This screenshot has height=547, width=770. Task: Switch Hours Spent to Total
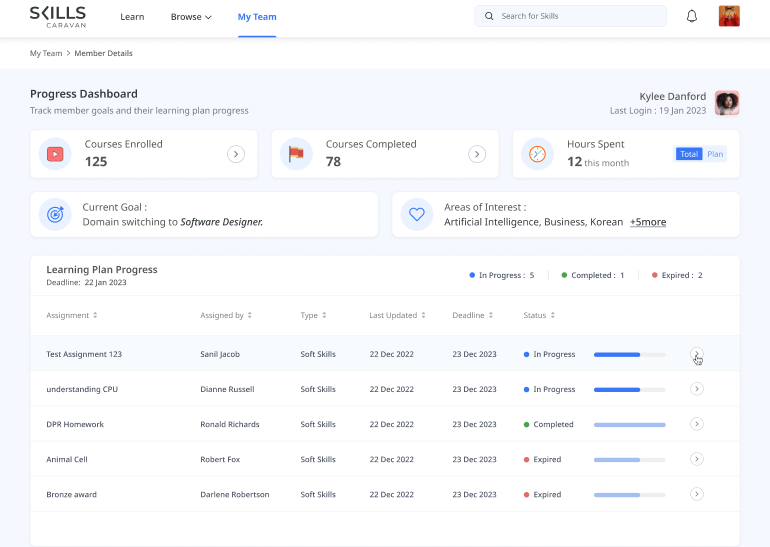coord(689,154)
